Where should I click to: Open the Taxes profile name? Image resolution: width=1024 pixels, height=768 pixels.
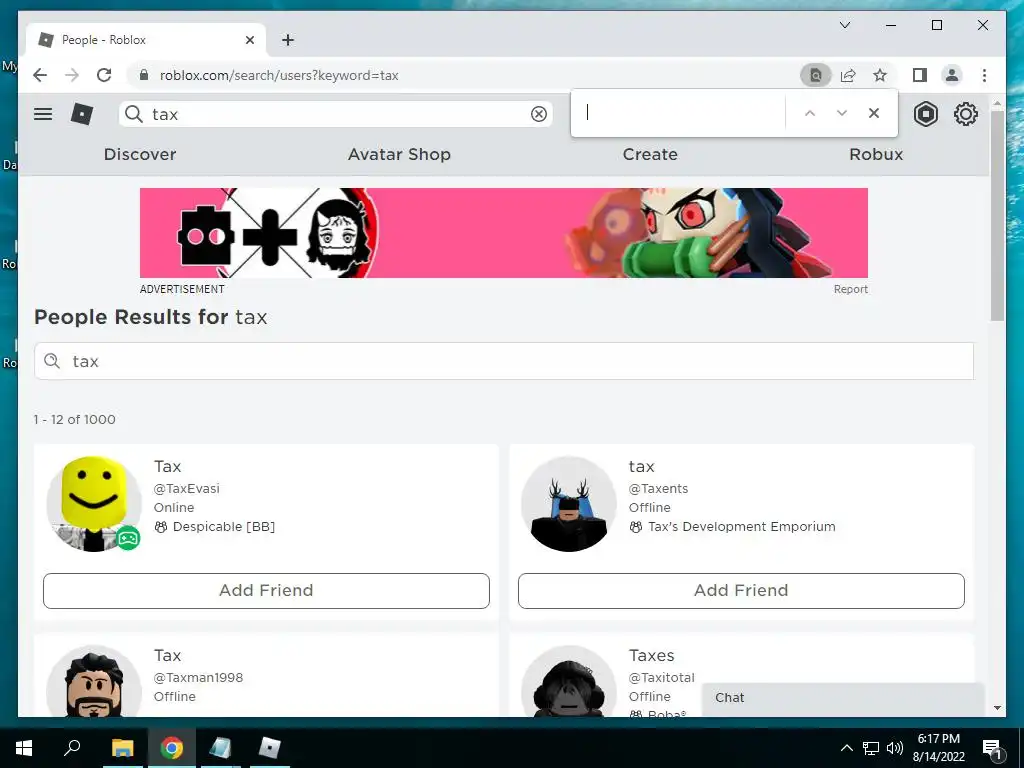click(x=651, y=655)
